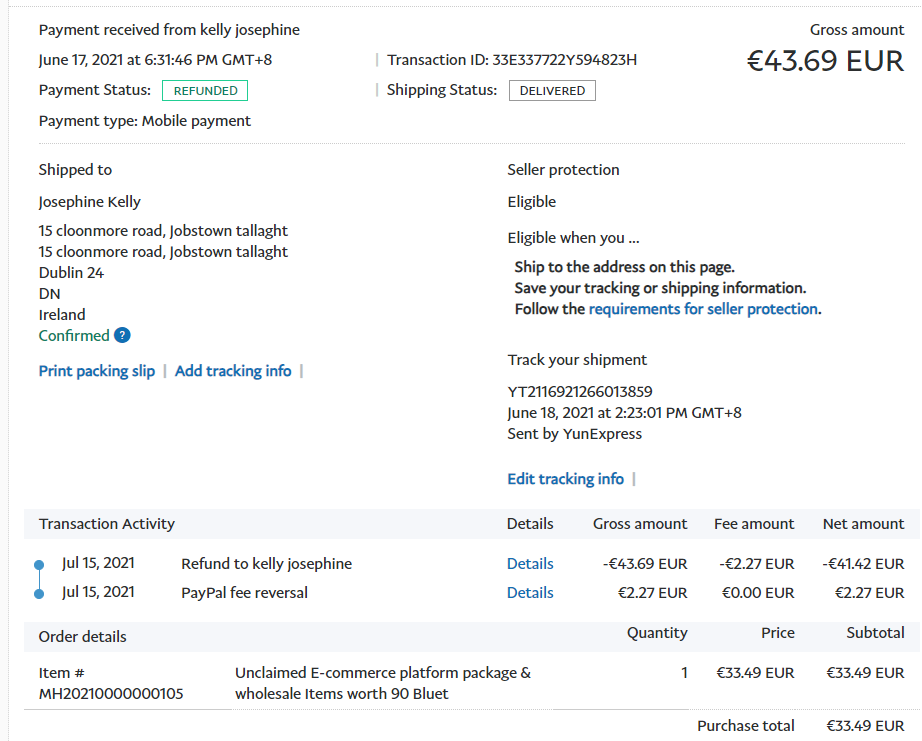
Task: Click the Transaction Activity section header
Action: click(107, 524)
